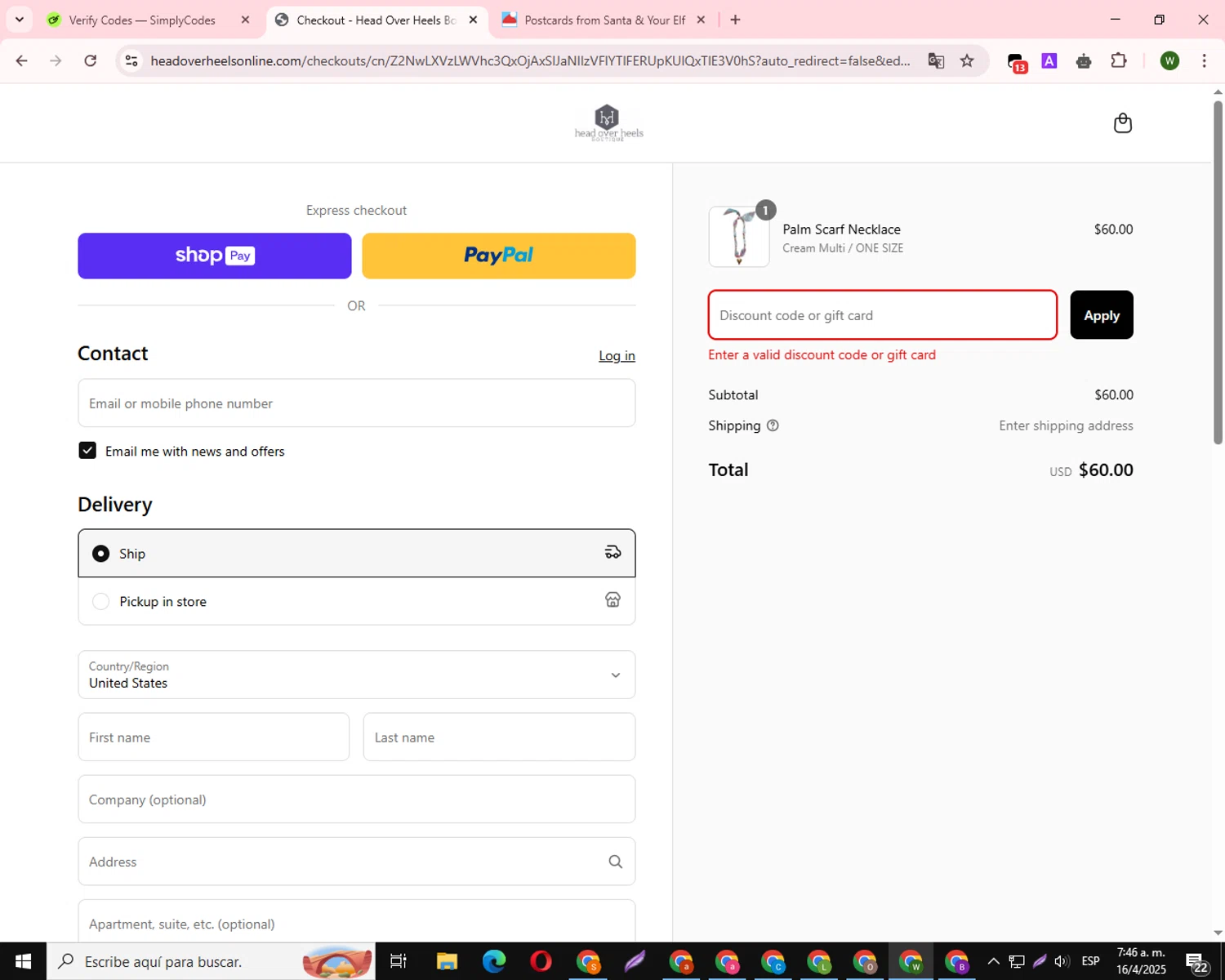Go forward in browser history
Image resolution: width=1225 pixels, height=980 pixels.
coord(56,60)
